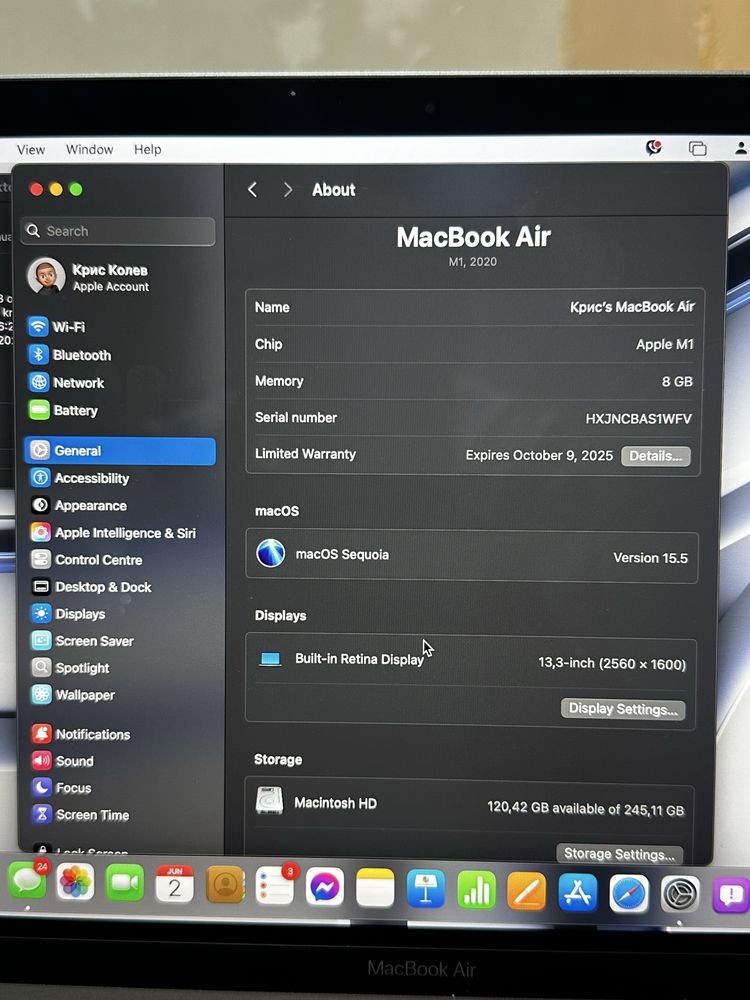
Task: Open App Store from Dock
Action: coord(578,892)
